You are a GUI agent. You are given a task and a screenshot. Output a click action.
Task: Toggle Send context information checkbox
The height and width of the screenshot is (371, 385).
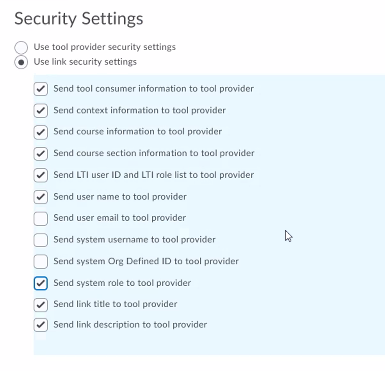(41, 111)
